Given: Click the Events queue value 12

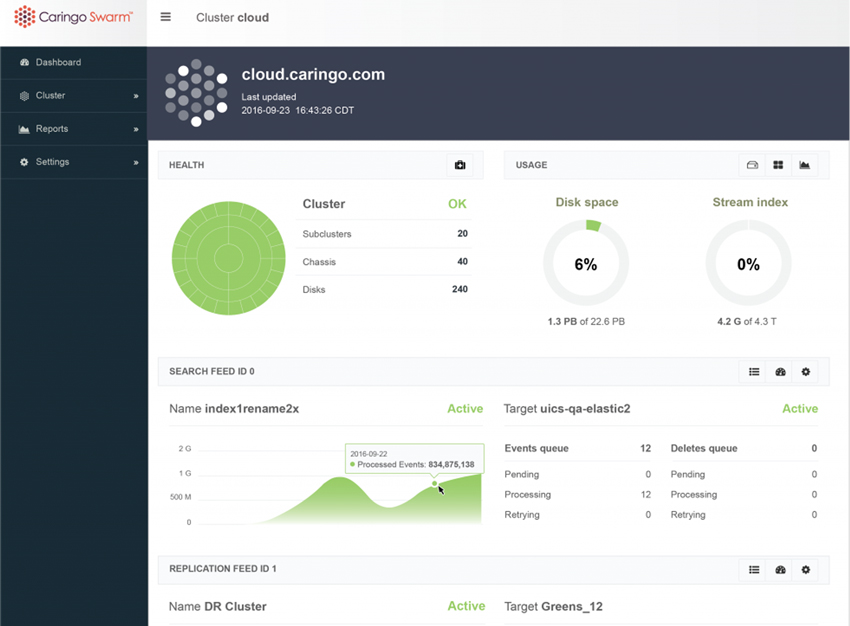Looking at the screenshot, I should 646,448.
